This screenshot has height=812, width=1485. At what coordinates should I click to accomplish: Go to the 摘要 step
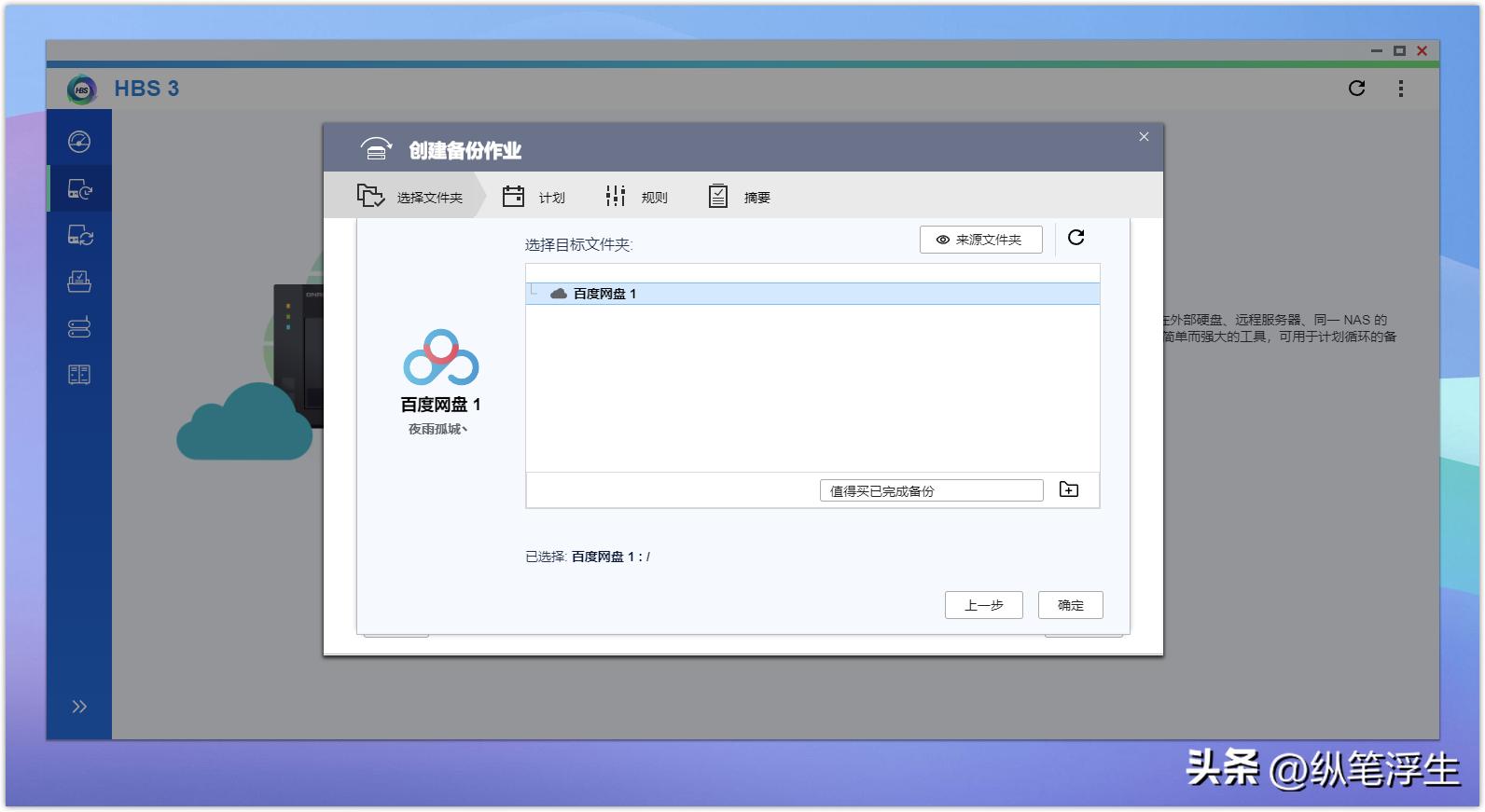coord(739,197)
